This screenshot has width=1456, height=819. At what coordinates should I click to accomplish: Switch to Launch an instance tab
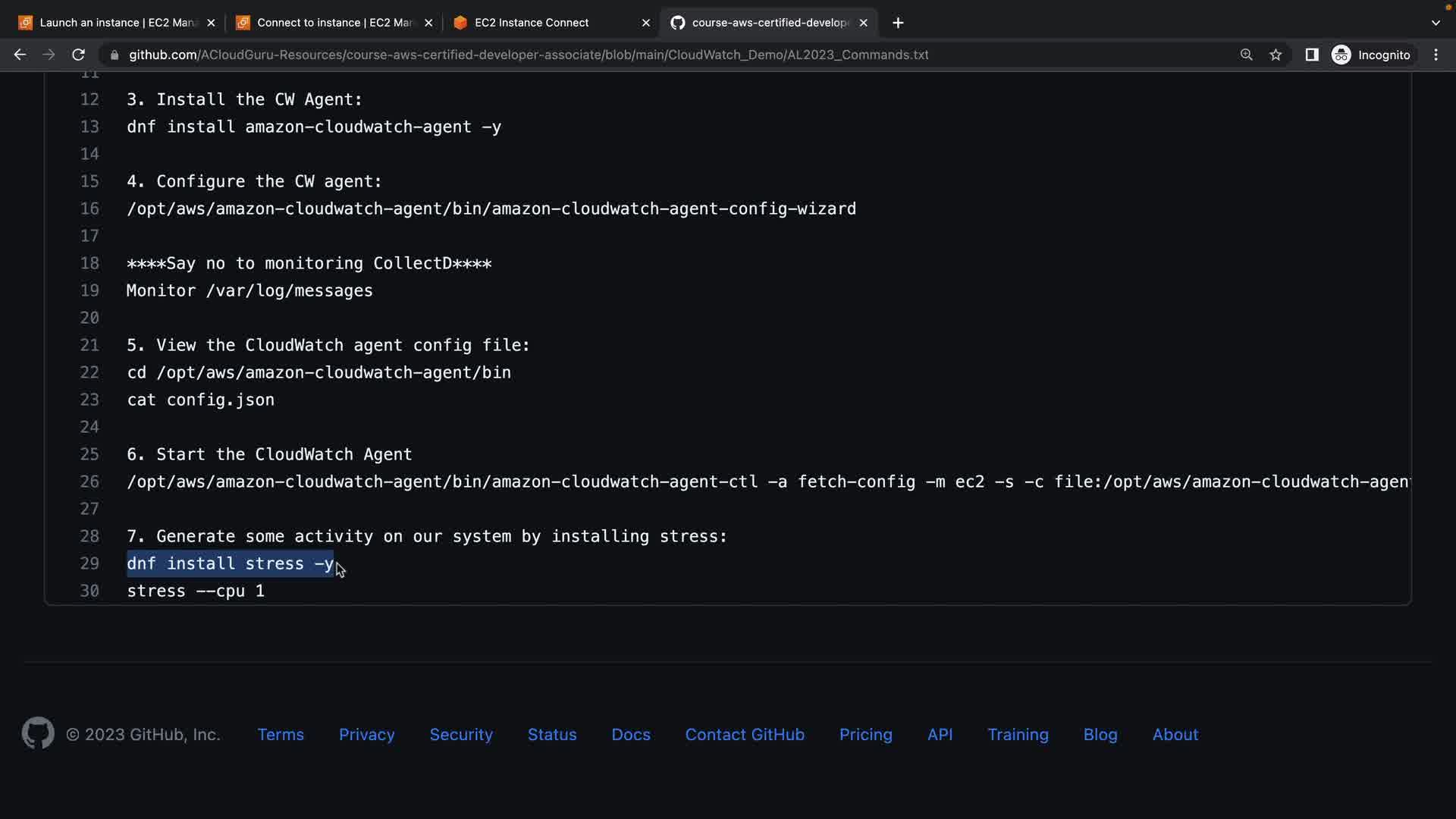[114, 23]
